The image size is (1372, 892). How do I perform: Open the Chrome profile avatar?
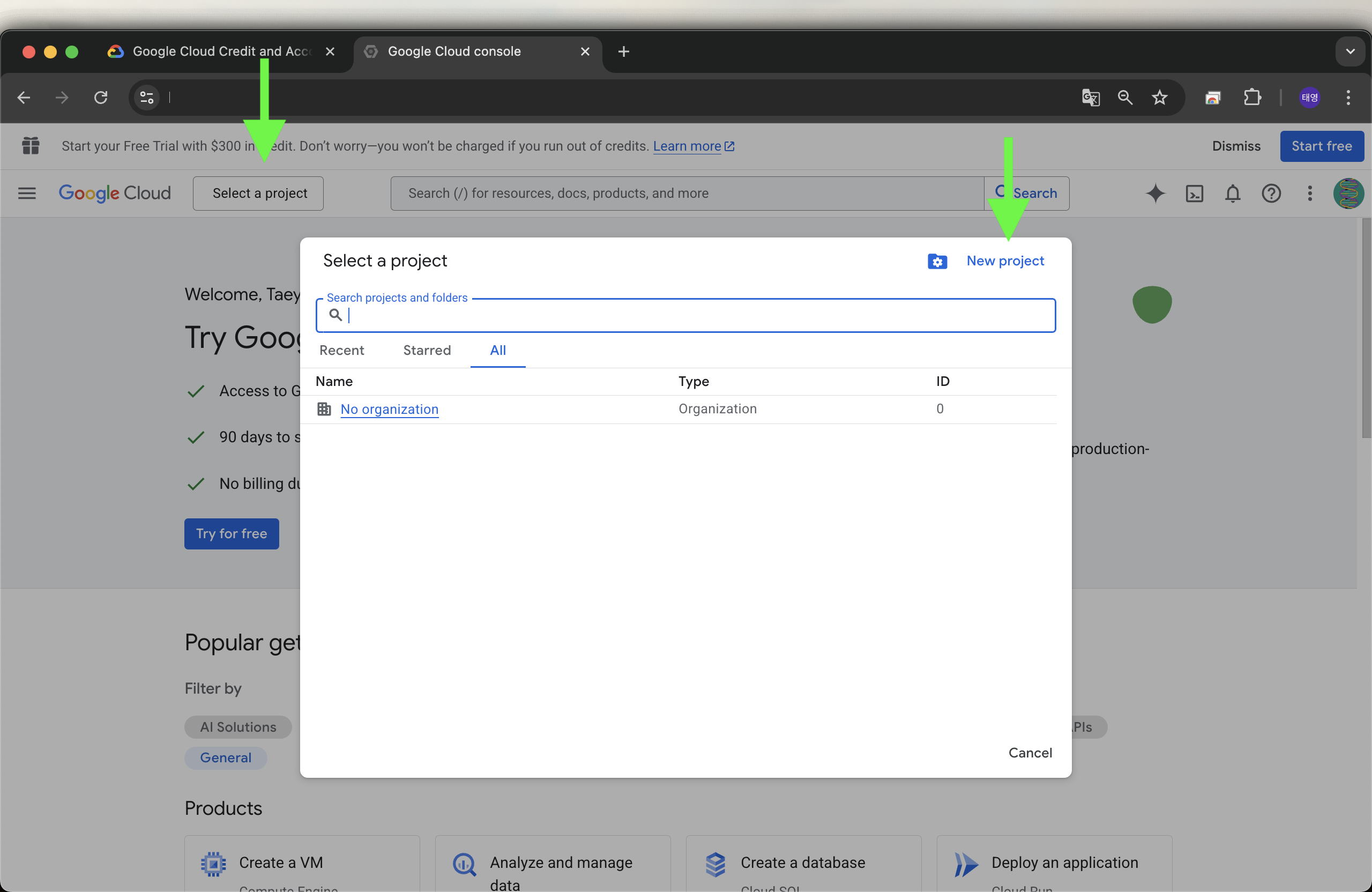coord(1309,98)
